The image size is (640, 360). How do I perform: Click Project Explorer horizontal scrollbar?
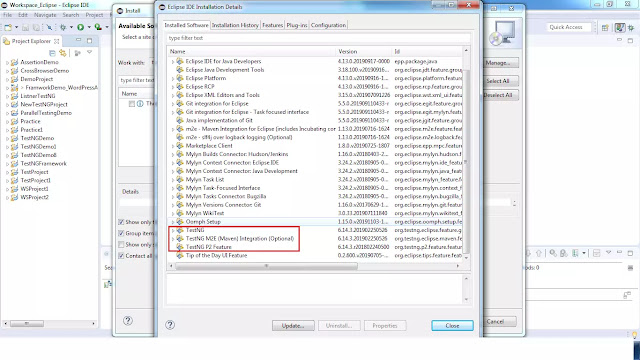pyautogui.click(x=27, y=324)
